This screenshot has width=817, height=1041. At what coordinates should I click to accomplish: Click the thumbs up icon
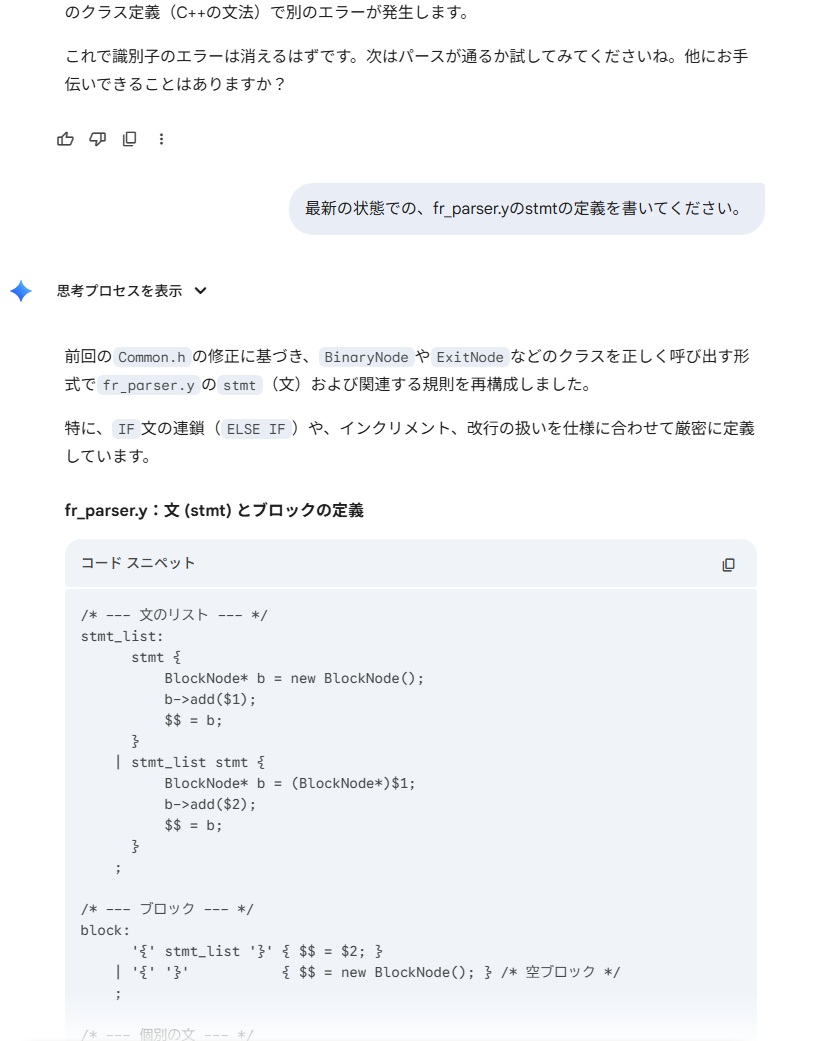(x=66, y=139)
